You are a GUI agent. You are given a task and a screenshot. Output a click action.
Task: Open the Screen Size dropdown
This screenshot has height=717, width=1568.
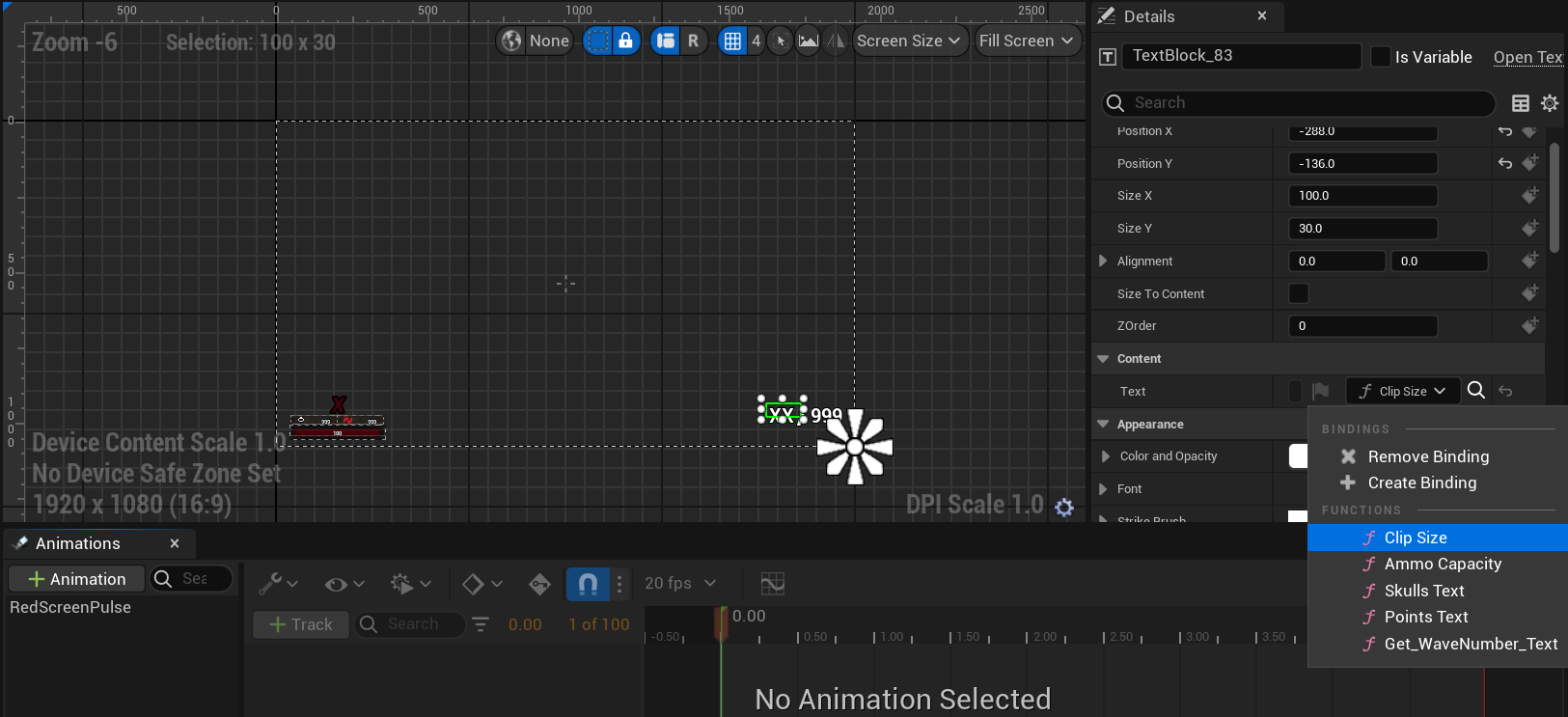(x=909, y=41)
